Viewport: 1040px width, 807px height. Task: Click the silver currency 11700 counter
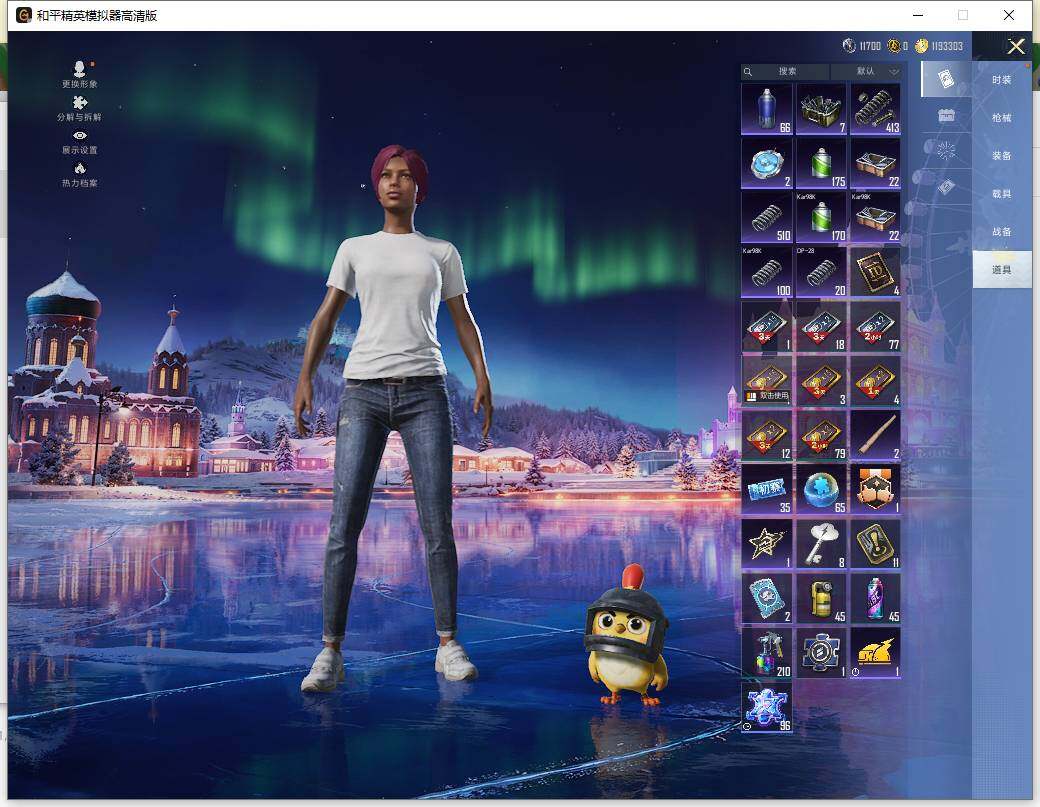tap(862, 46)
